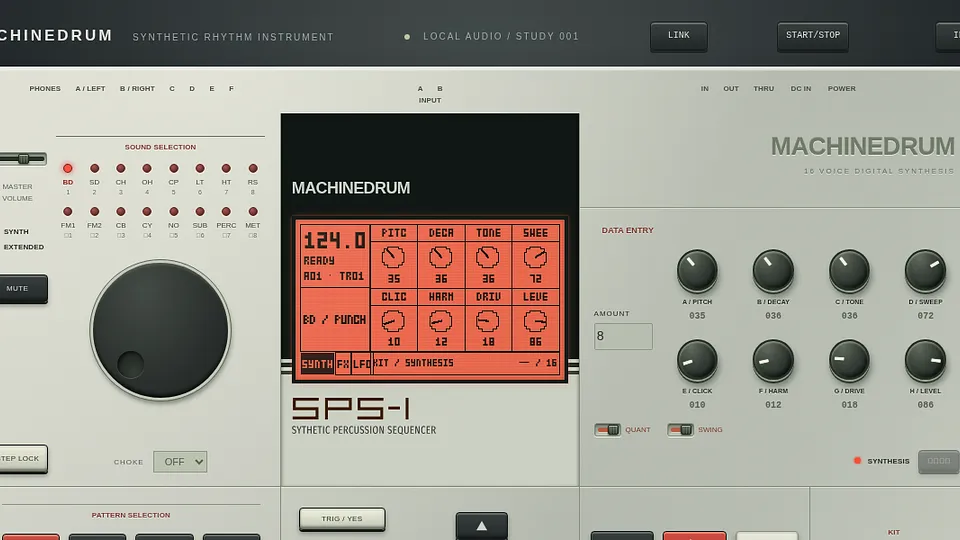Select the BD sound LED
Viewport: 960px width, 540px height.
click(x=67, y=168)
